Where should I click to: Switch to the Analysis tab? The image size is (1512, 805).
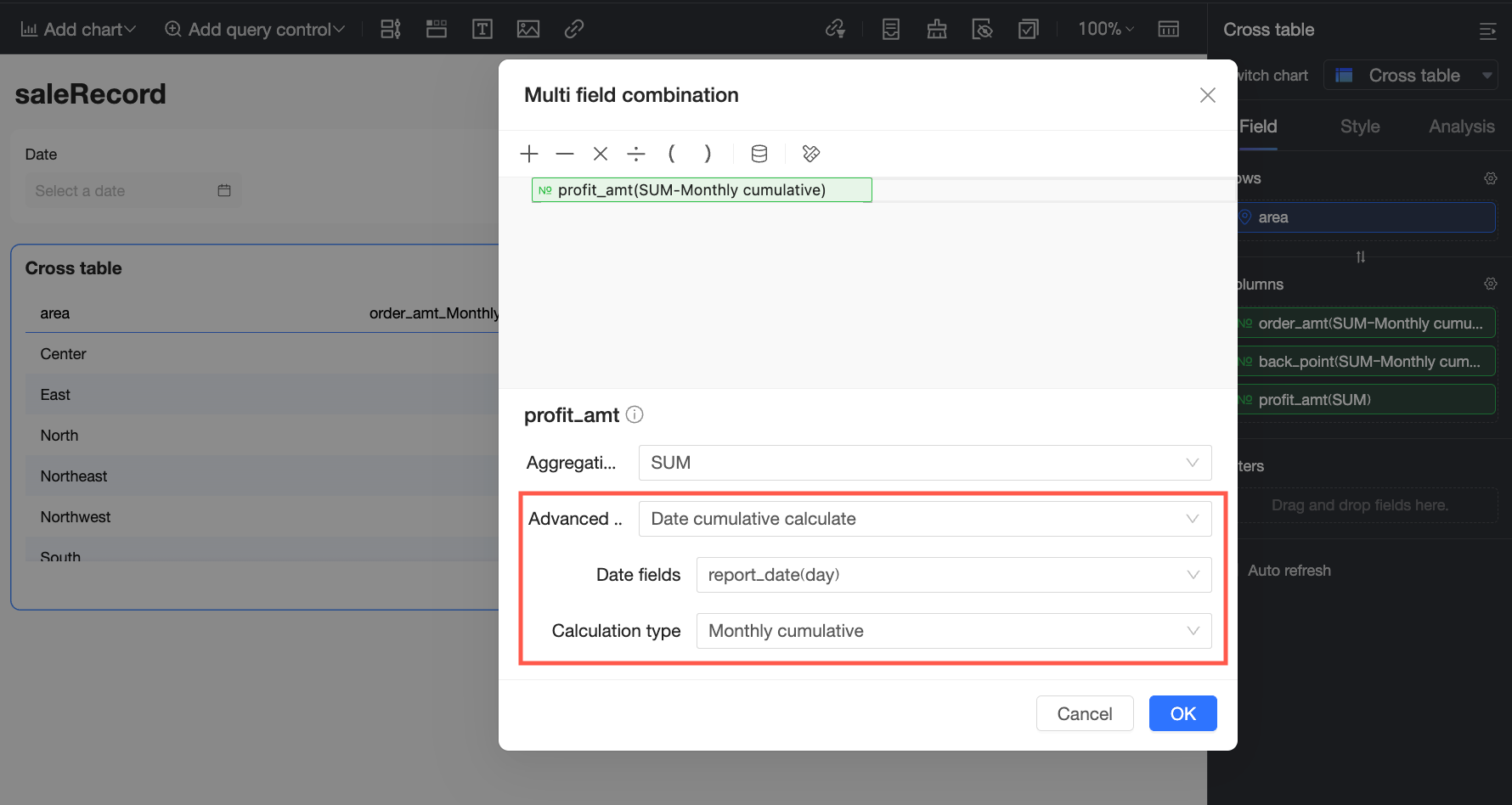pyautogui.click(x=1461, y=127)
